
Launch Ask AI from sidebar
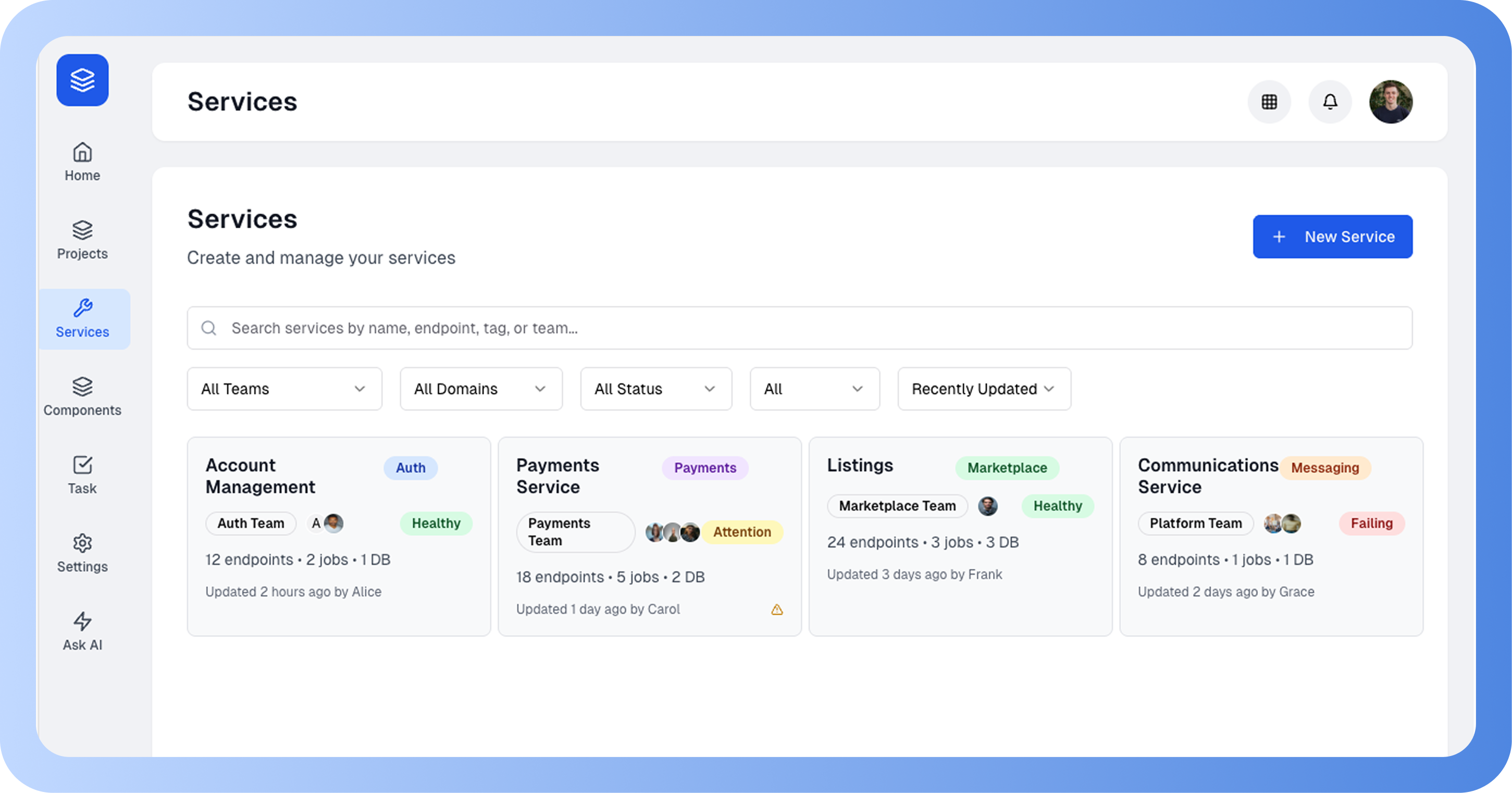click(82, 631)
